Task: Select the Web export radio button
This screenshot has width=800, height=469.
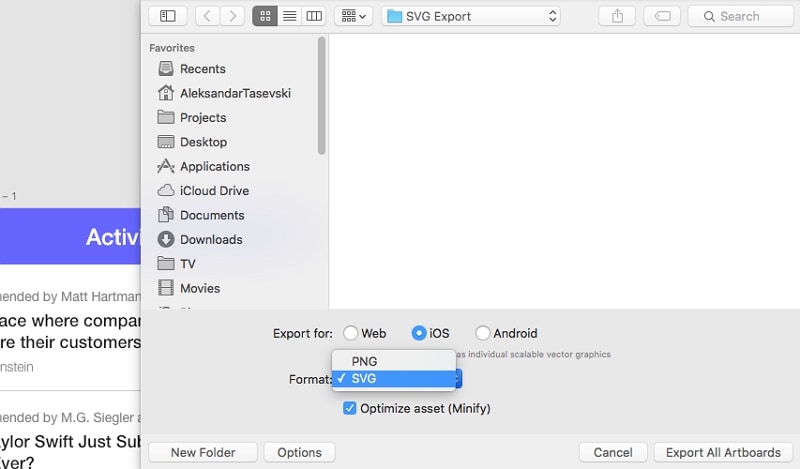Action: 350,333
